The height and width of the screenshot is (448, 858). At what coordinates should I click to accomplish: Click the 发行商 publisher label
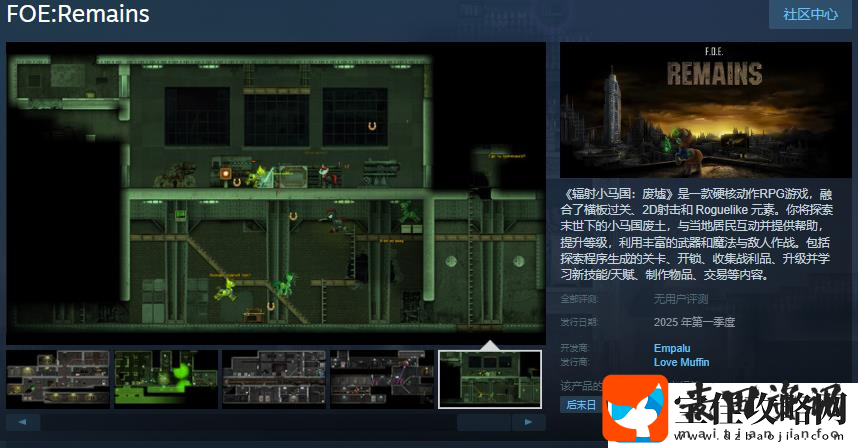coord(575,362)
